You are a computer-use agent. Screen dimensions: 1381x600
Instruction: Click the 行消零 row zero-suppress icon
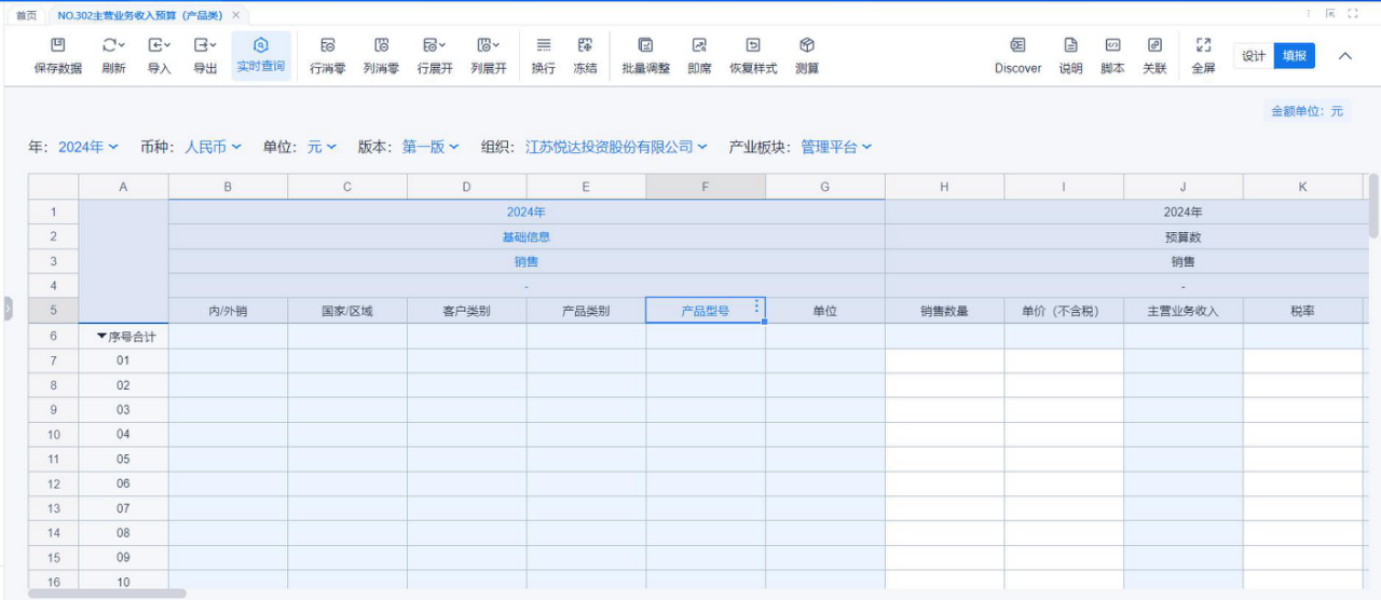point(327,46)
